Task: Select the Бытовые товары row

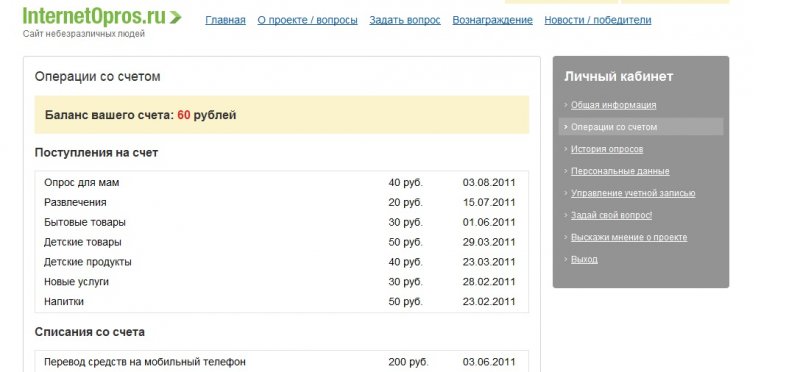Action: [281, 222]
